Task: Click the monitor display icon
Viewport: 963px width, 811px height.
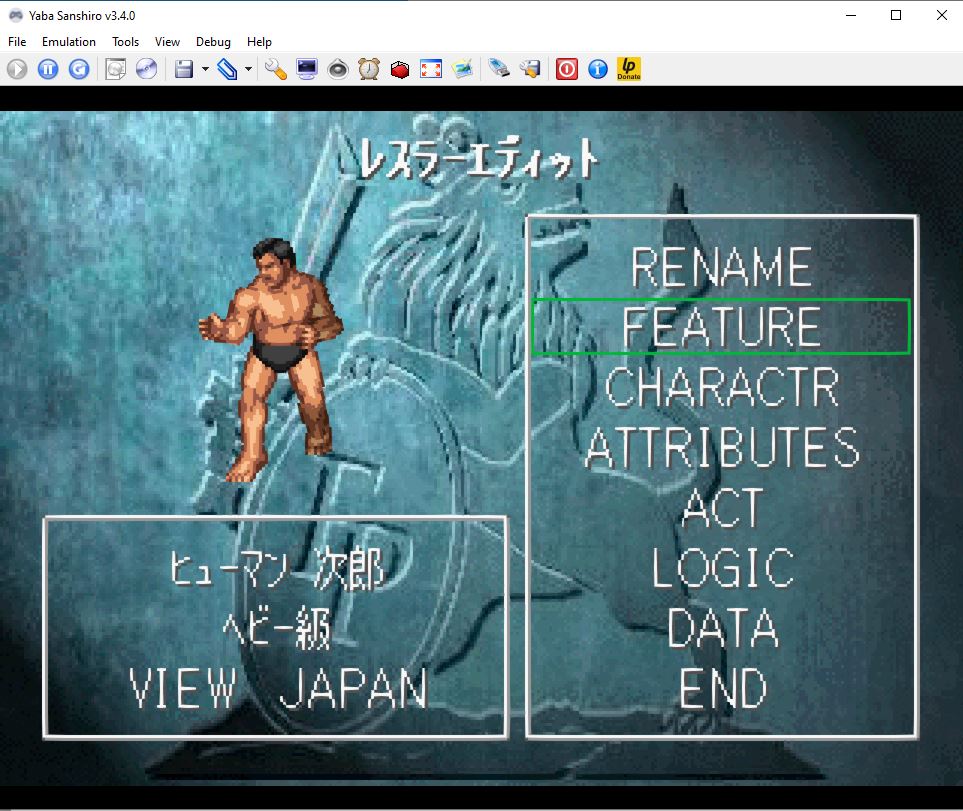Action: pyautogui.click(x=306, y=69)
